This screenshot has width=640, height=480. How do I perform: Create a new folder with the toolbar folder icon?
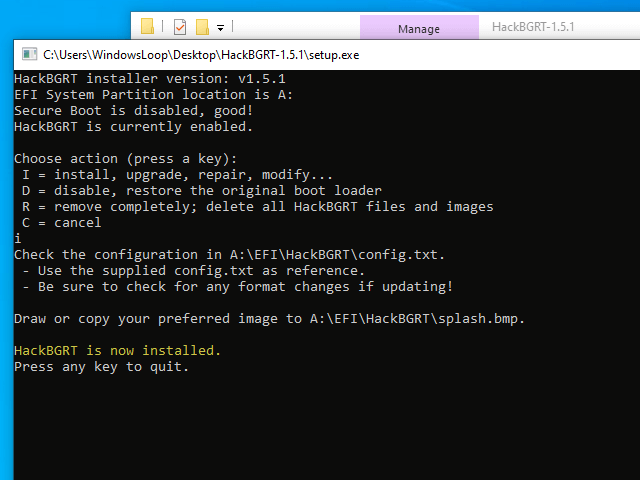tap(202, 27)
